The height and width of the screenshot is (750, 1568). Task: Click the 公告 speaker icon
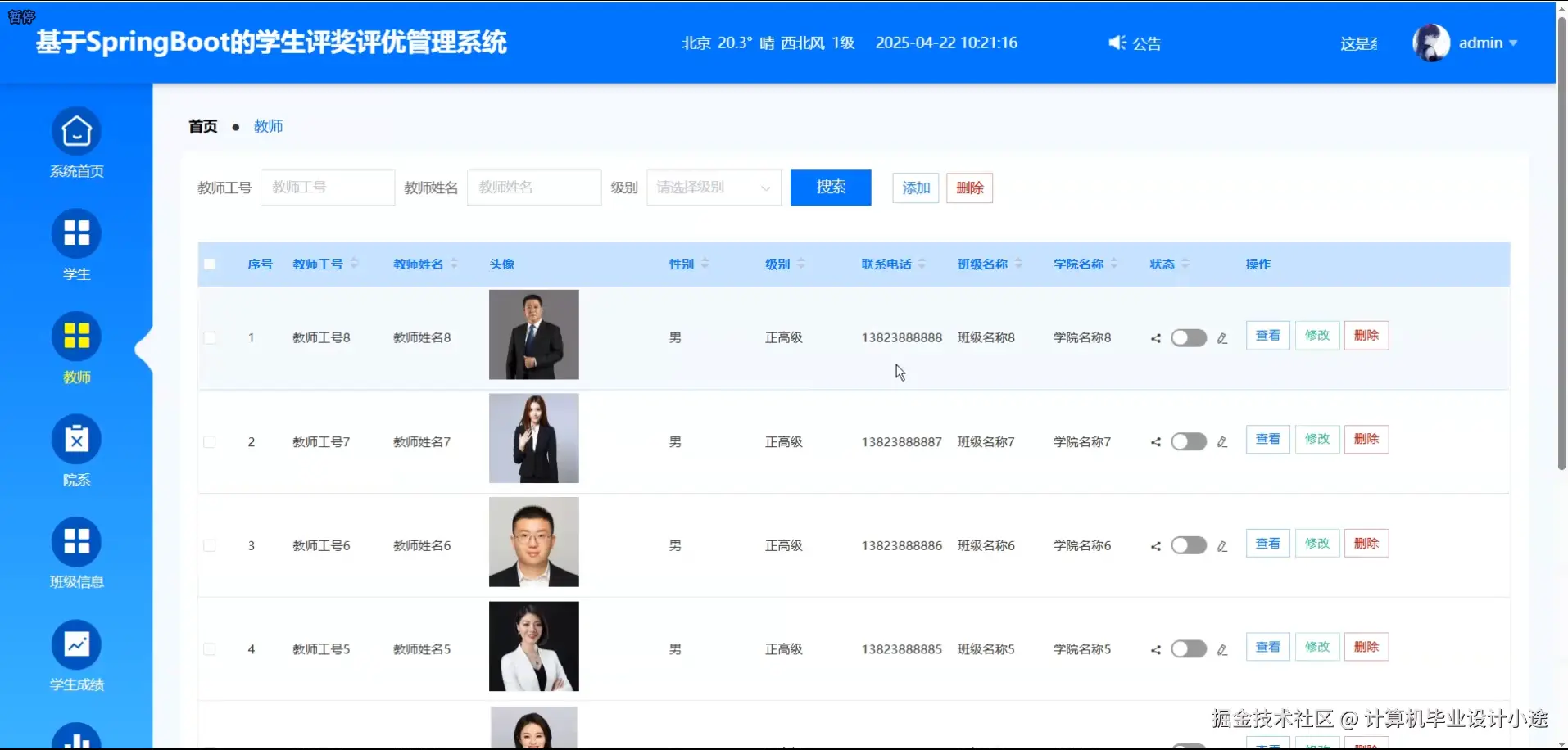[1116, 43]
